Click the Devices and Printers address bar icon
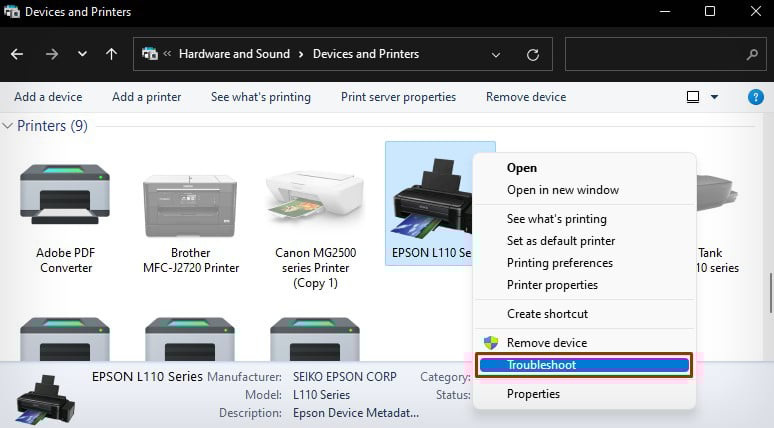This screenshot has height=428, width=774. (150, 53)
